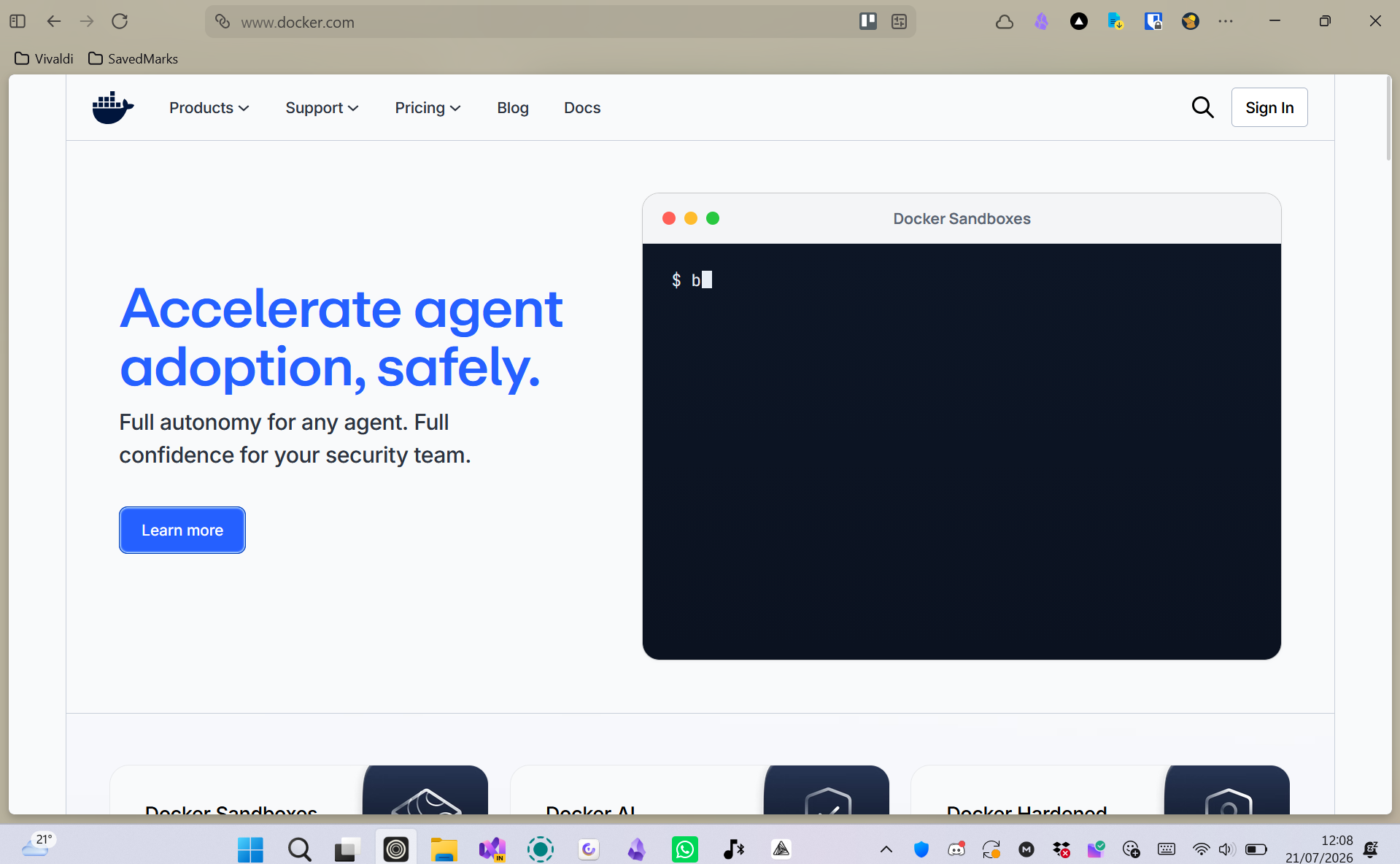Open the Docs page
Screen dimensions: 1400x864
click(582, 108)
